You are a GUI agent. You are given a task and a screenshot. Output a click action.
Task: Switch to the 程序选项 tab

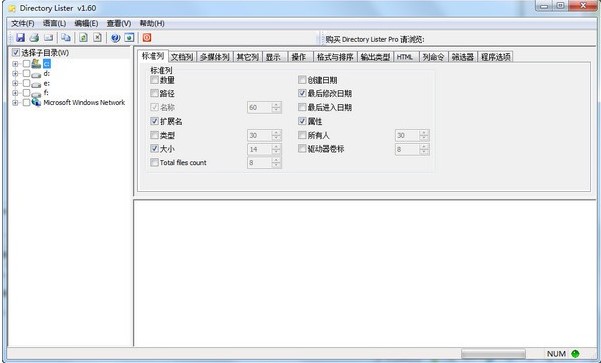[496, 57]
